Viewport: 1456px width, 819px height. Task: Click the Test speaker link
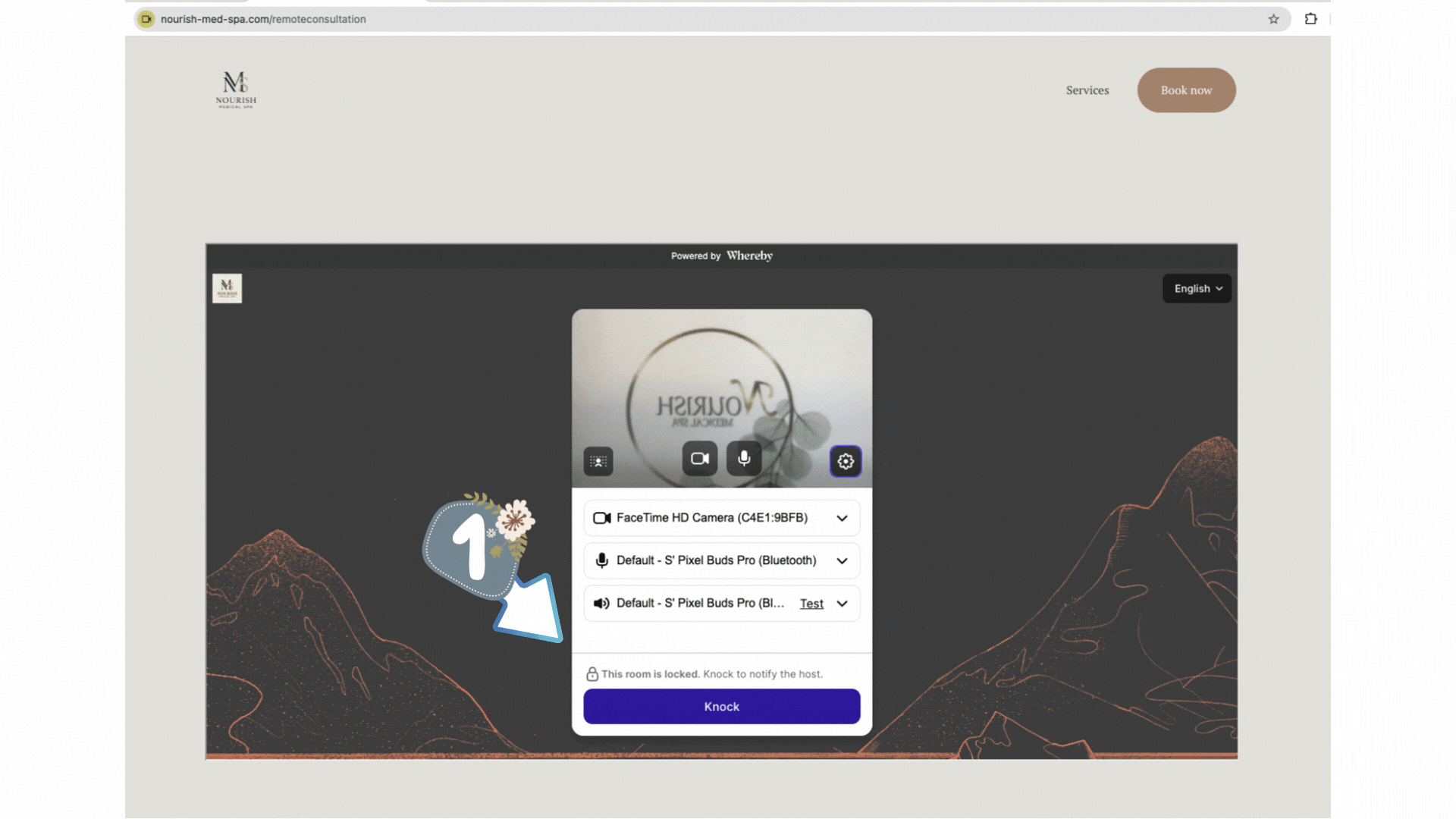click(811, 604)
